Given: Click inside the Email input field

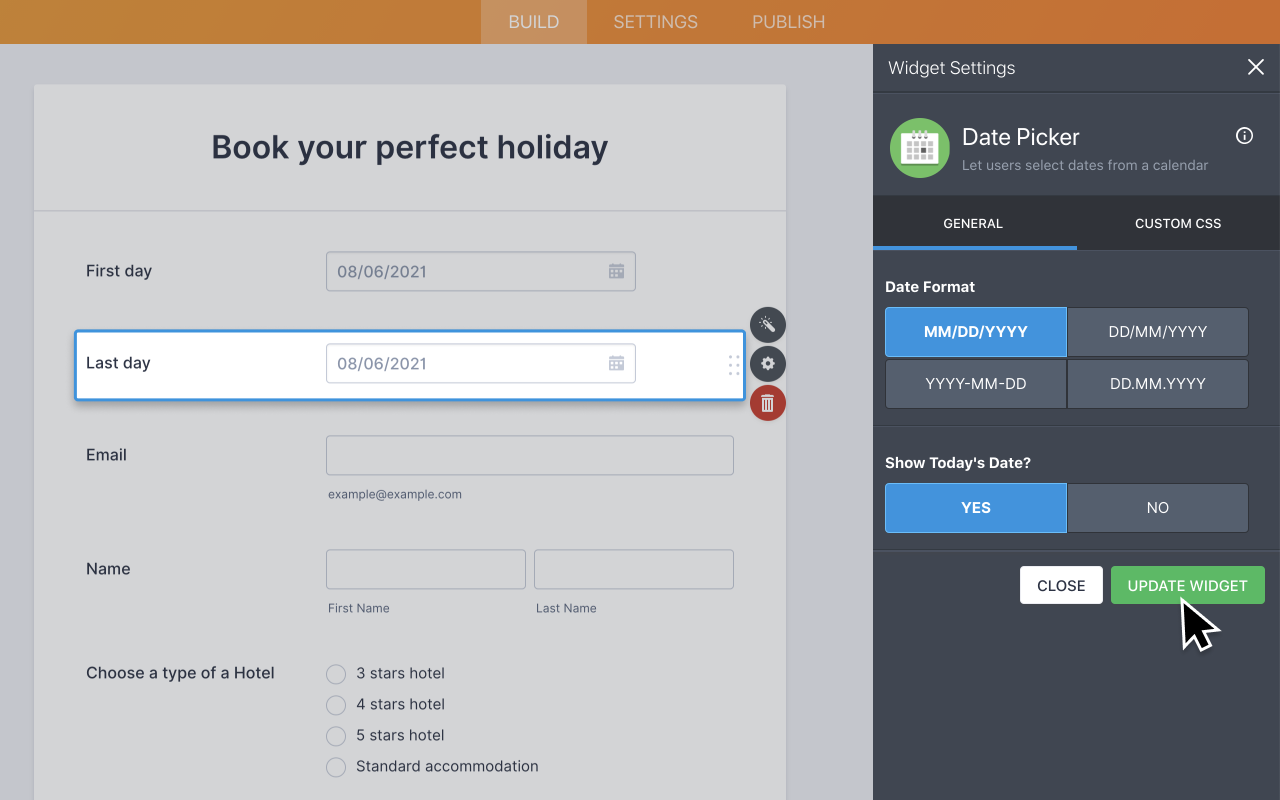Looking at the screenshot, I should [529, 455].
